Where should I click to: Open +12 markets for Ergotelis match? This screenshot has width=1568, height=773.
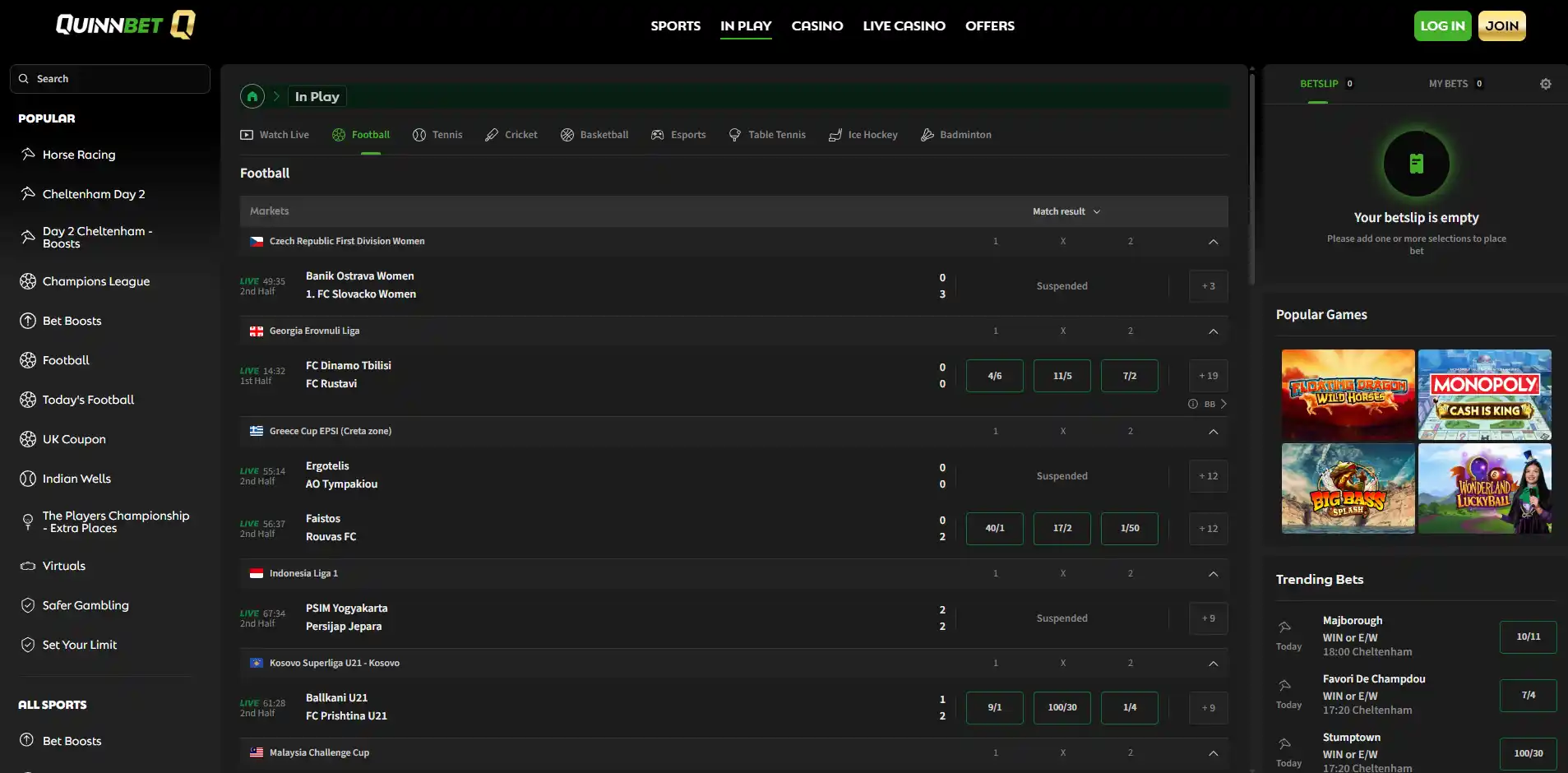click(x=1209, y=476)
